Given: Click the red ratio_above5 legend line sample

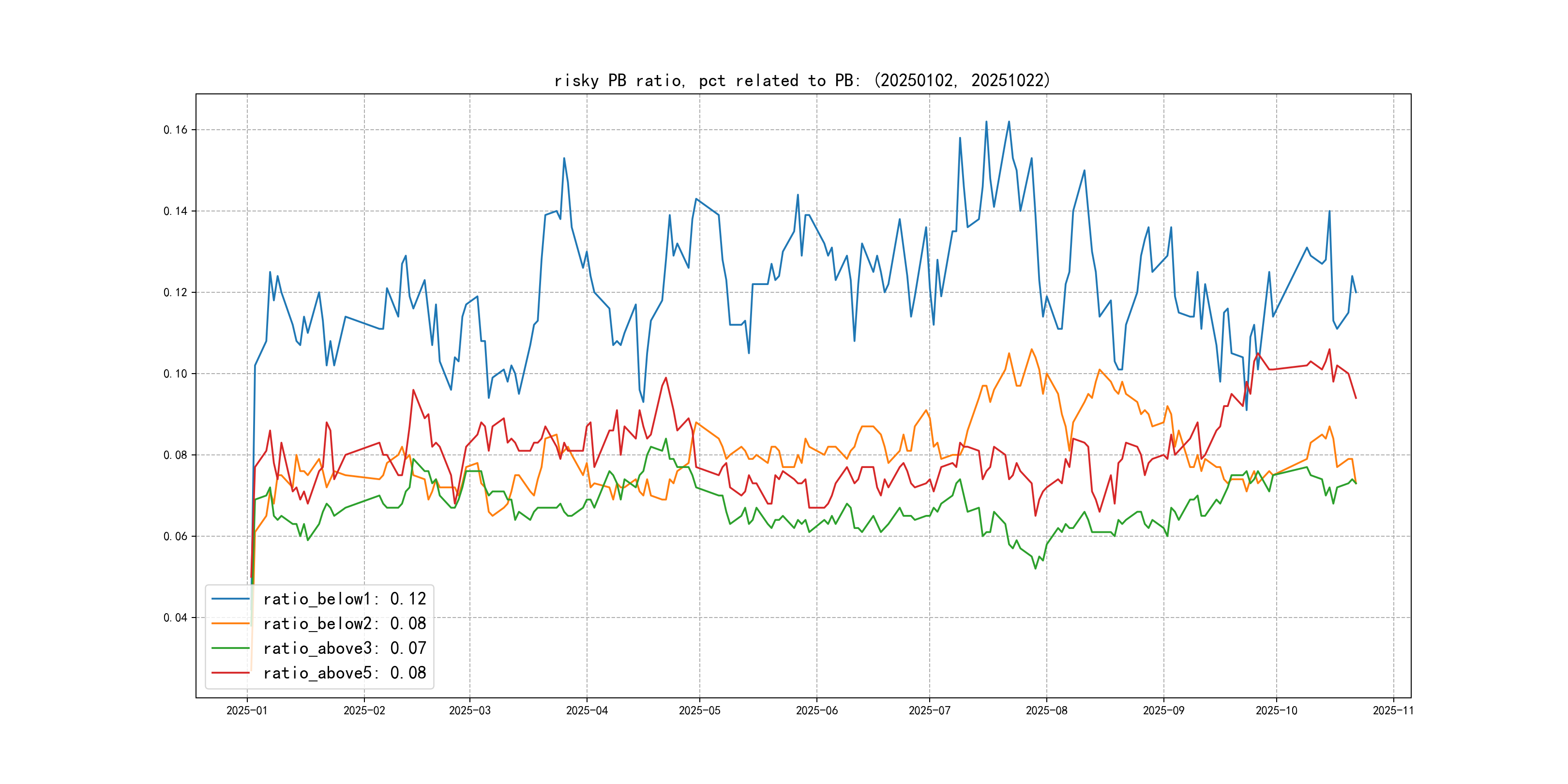Looking at the screenshot, I should click(x=230, y=673).
